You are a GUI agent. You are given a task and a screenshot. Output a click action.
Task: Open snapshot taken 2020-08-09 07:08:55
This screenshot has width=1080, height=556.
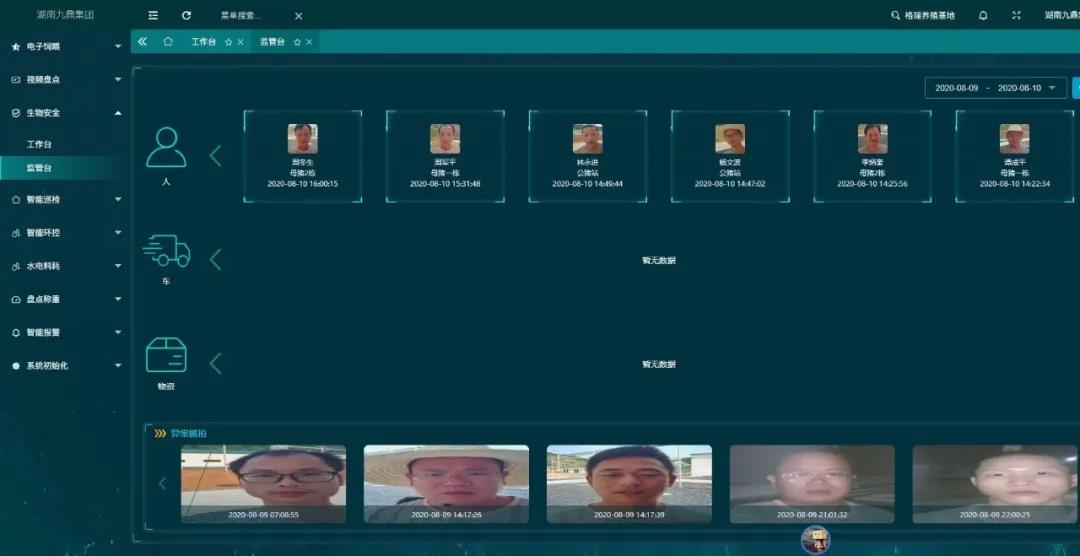[264, 484]
